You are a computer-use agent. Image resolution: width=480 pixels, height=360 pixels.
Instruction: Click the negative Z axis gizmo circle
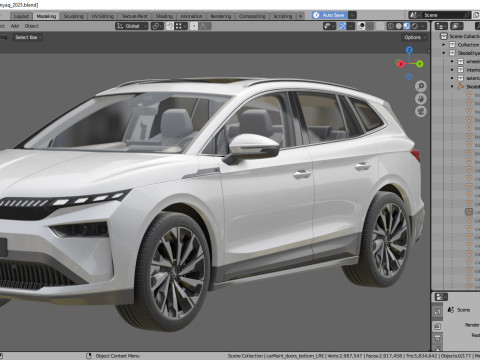(409, 77)
